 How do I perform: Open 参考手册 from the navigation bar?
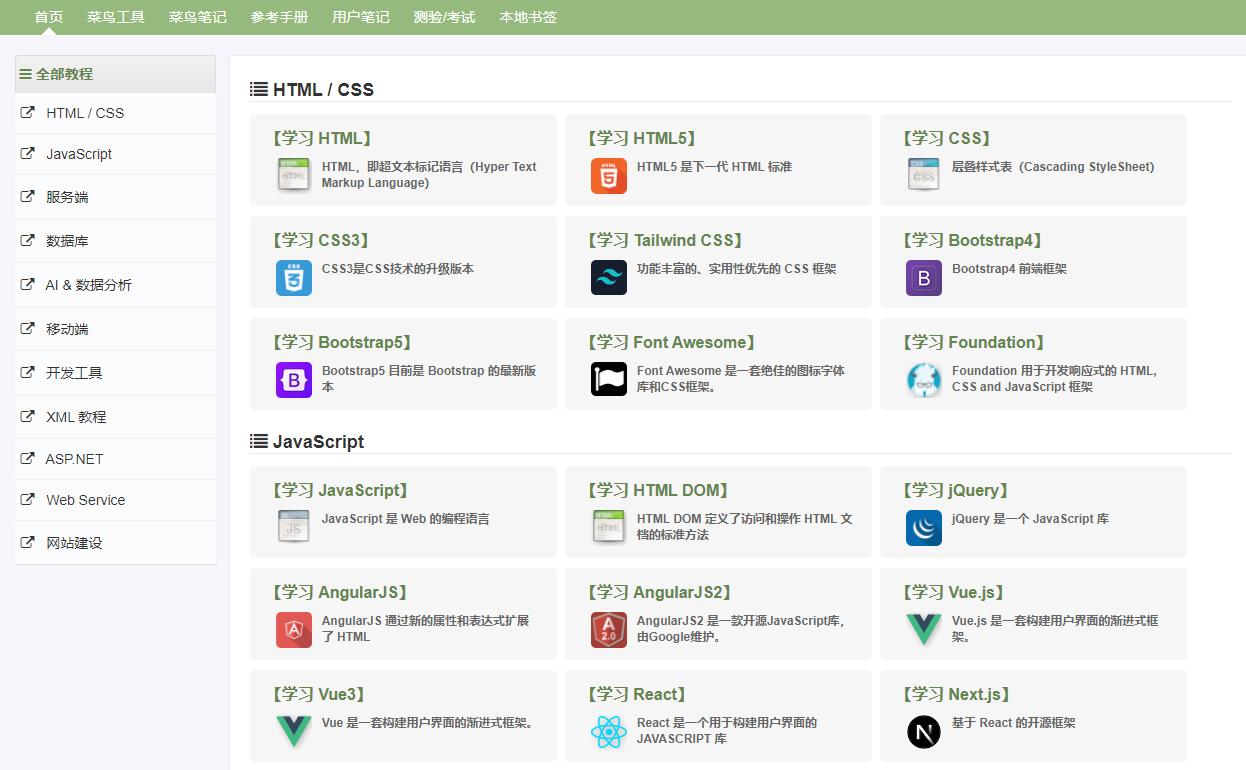[x=280, y=17]
